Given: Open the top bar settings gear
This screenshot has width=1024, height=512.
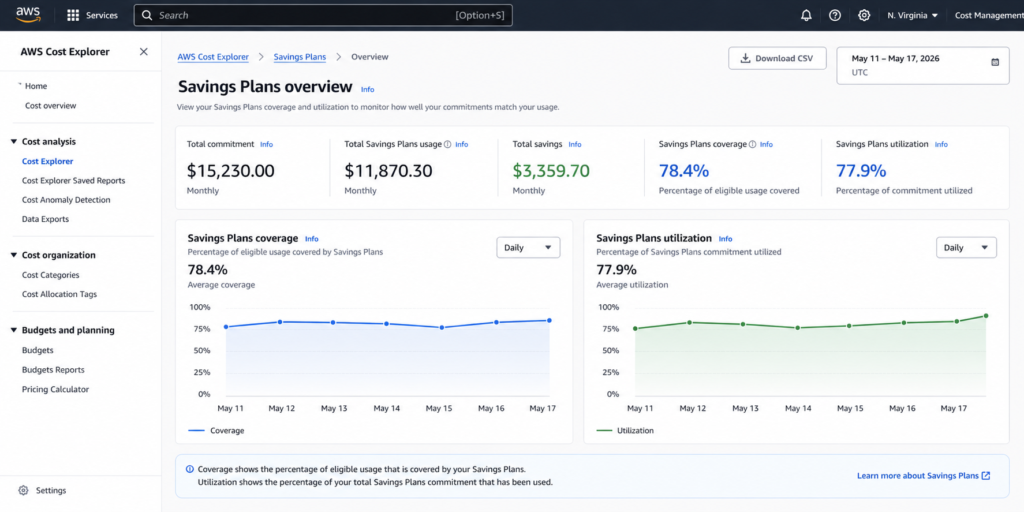Looking at the screenshot, I should coord(864,15).
